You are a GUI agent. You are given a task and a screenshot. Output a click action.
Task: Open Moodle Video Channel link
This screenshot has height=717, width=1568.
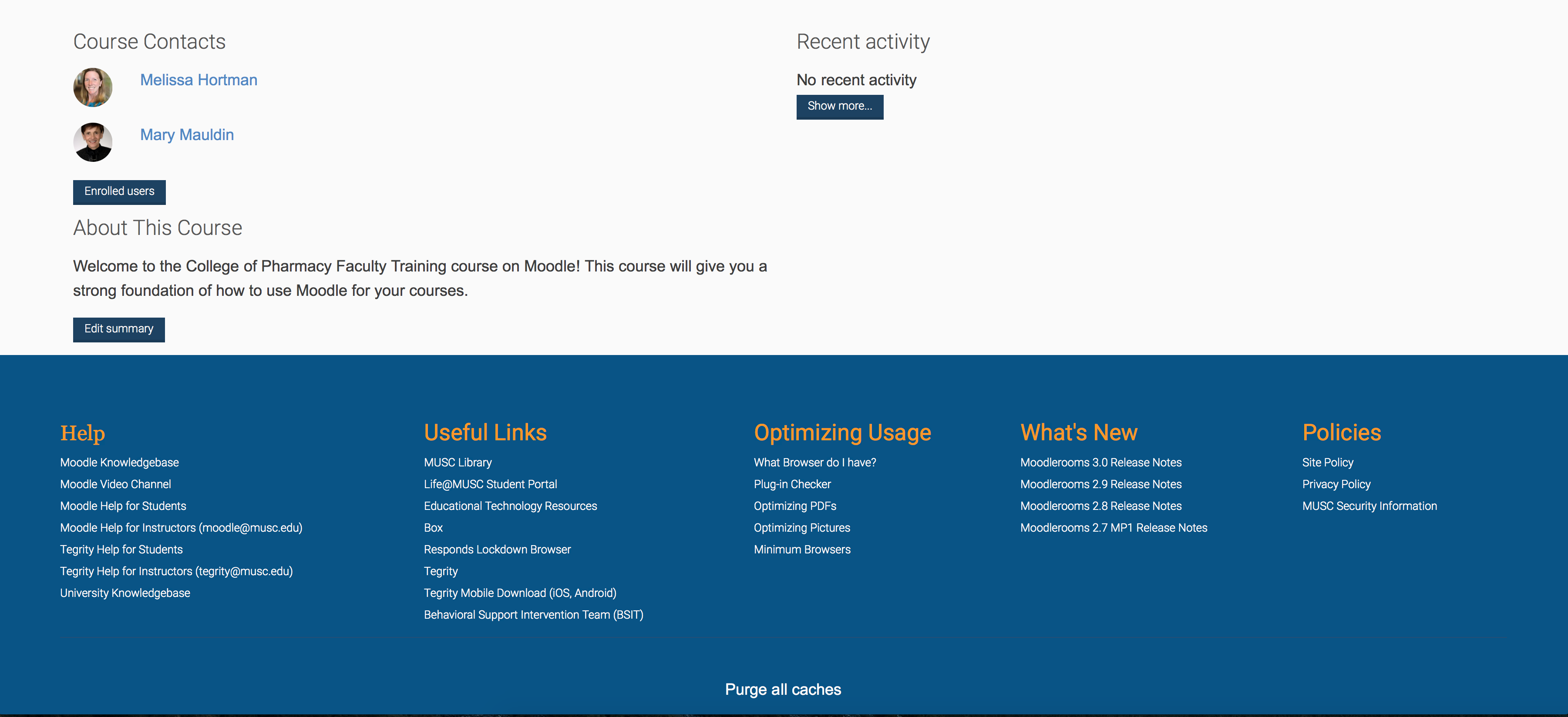[115, 484]
